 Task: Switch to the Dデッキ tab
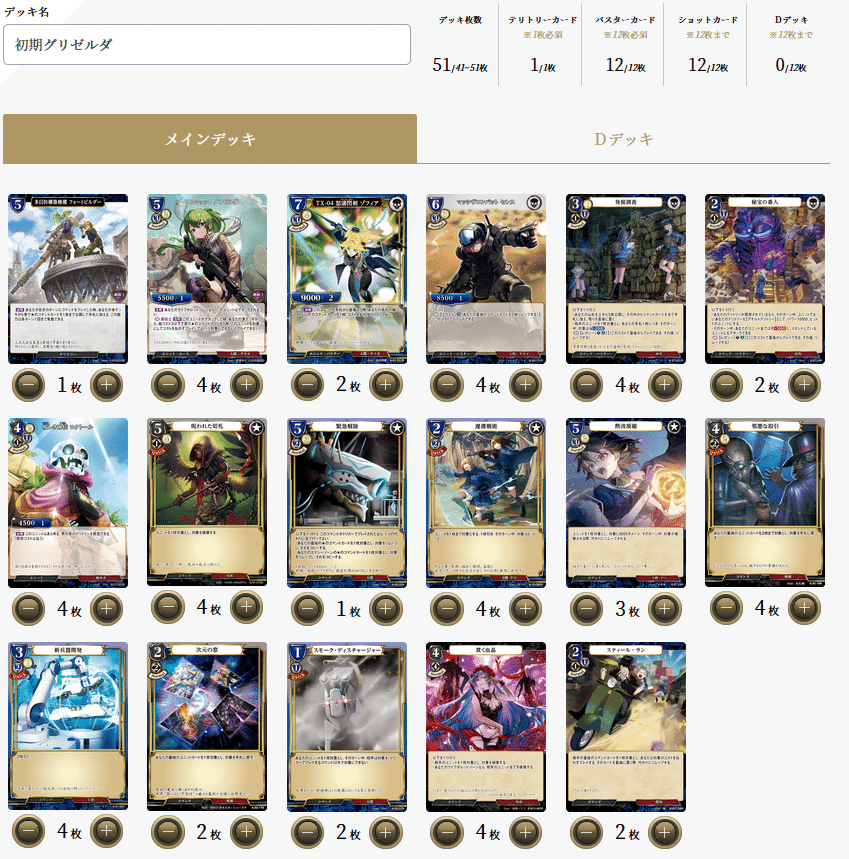point(623,139)
